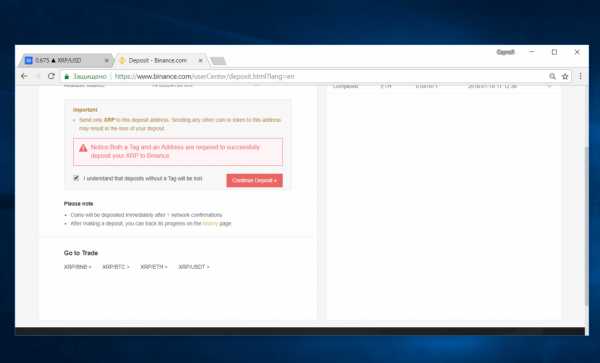Minimize the Chrome window
The image size is (600, 363).
532,52
